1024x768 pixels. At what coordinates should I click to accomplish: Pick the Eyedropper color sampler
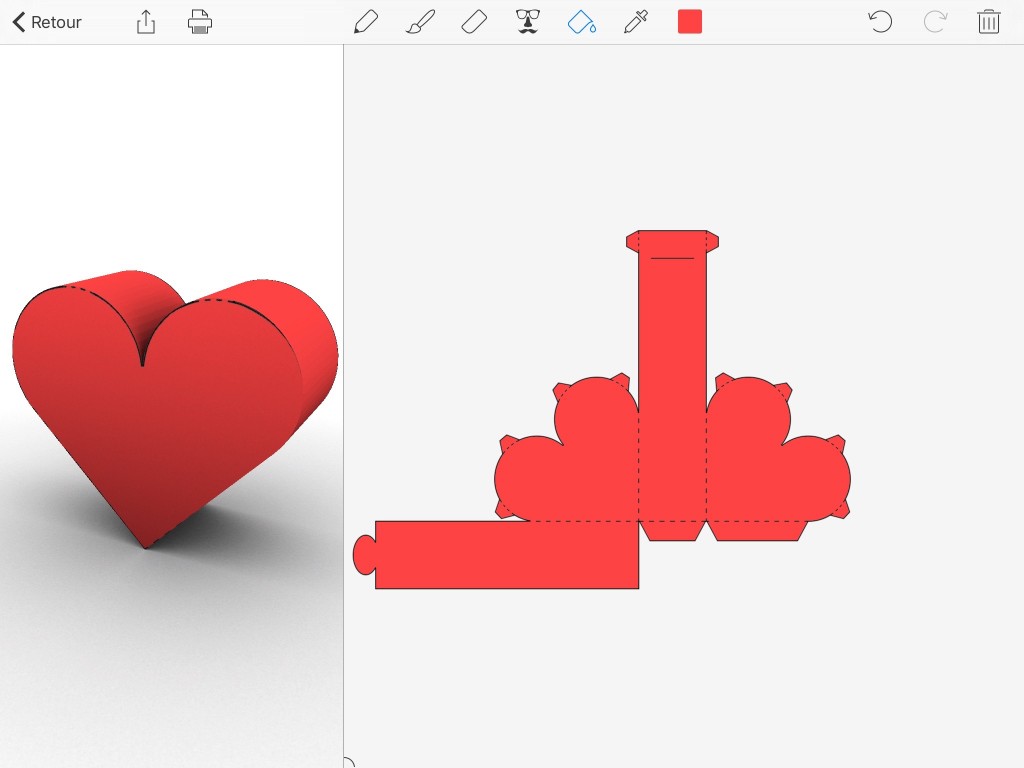point(635,22)
